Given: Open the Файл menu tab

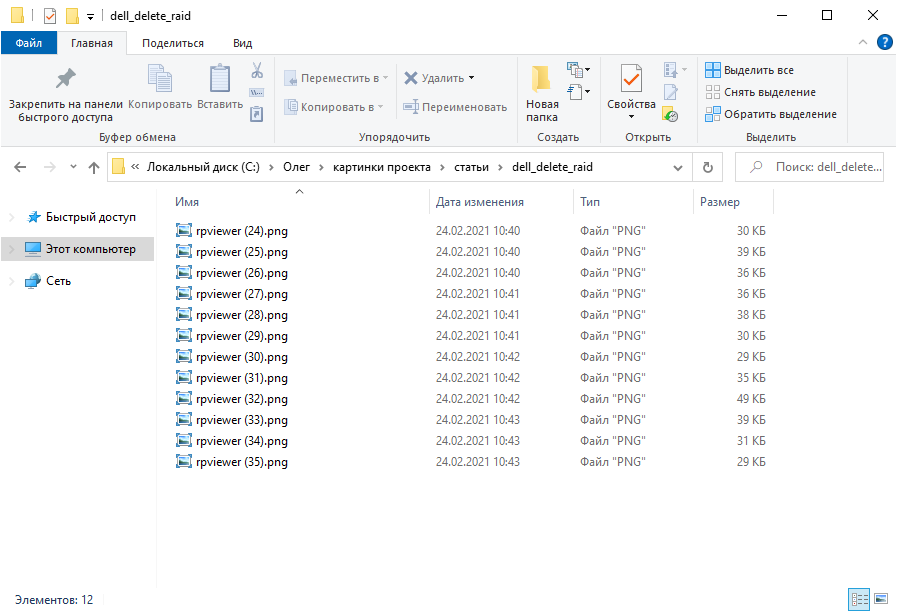Looking at the screenshot, I should [29, 43].
